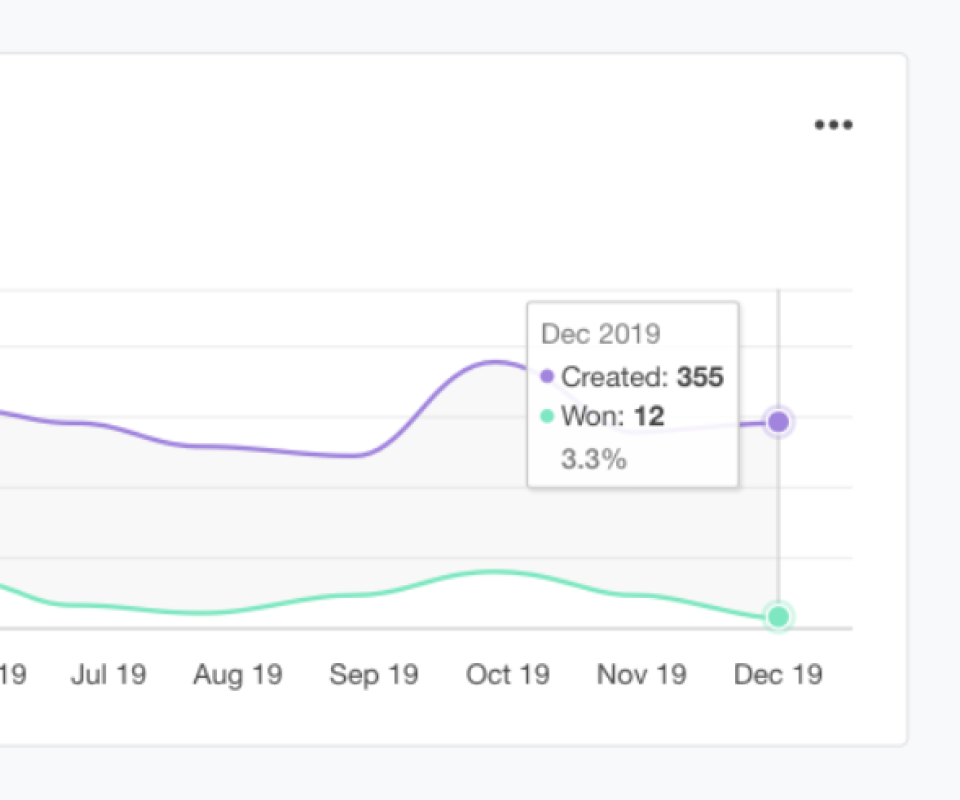Click the green legend dot beside Won in tooltip
960x800 pixels.
[547, 416]
